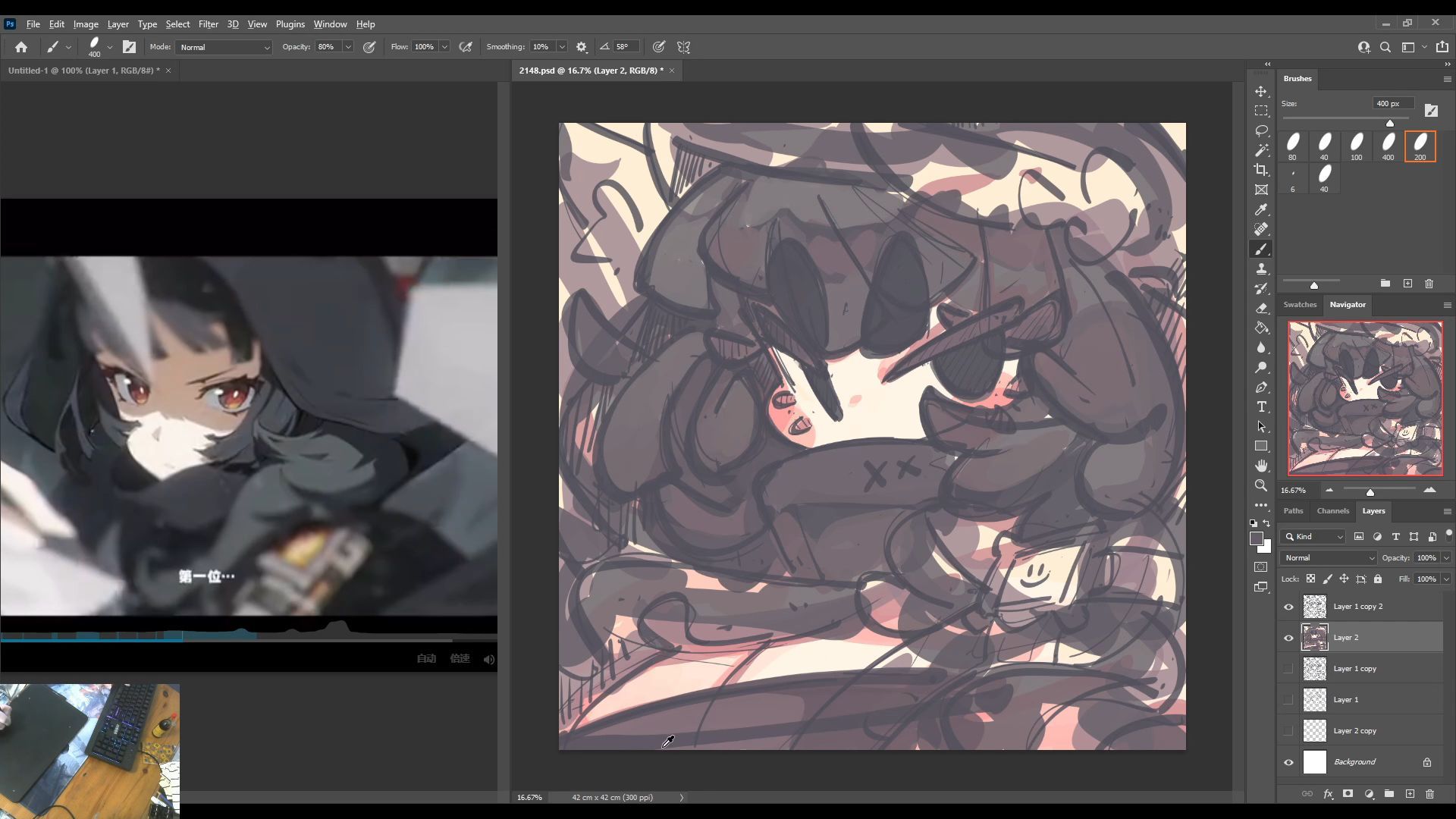Image resolution: width=1456 pixels, height=819 pixels.
Task: Select the Lasso tool
Action: [x=1261, y=130]
